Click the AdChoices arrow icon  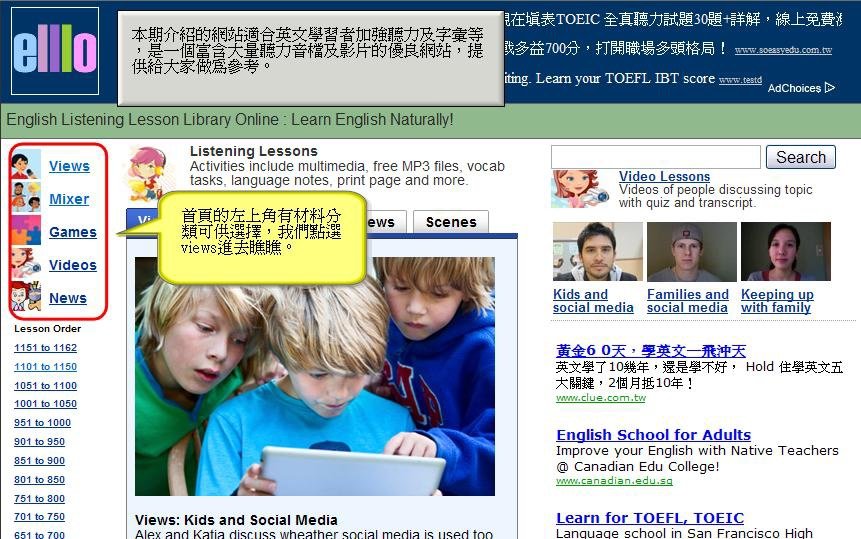click(829, 87)
